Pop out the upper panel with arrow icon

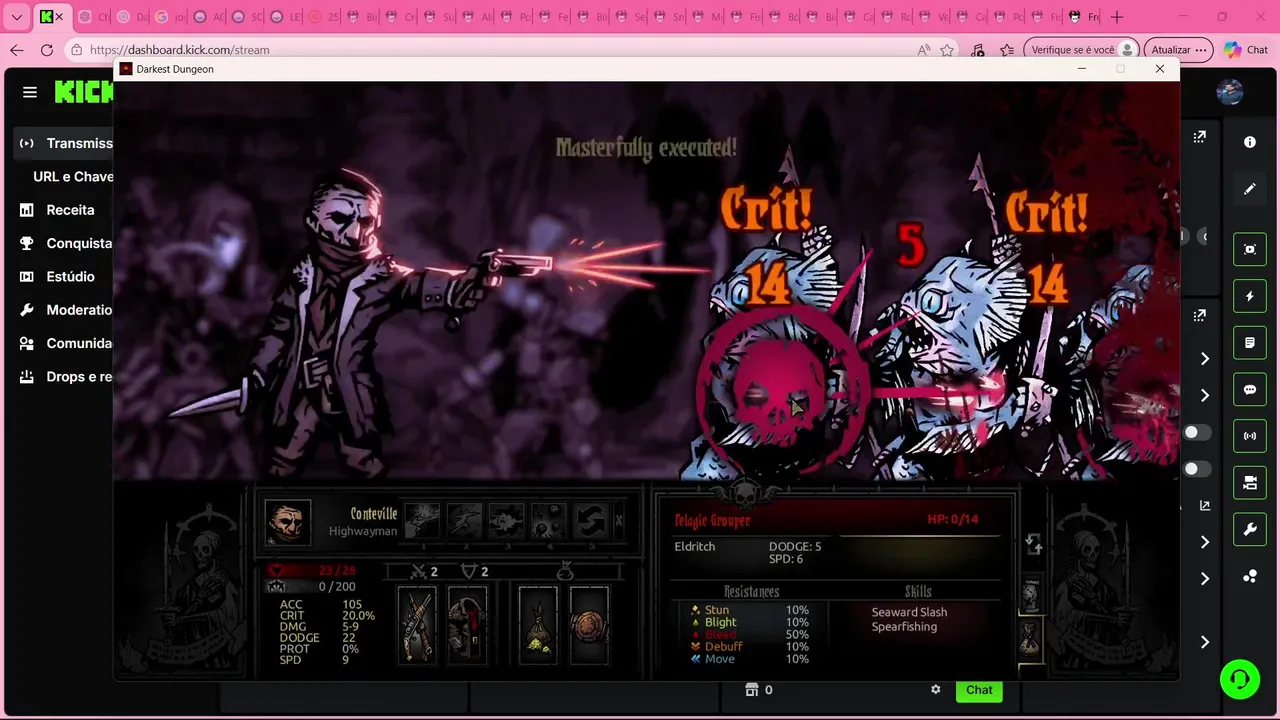coord(1199,137)
